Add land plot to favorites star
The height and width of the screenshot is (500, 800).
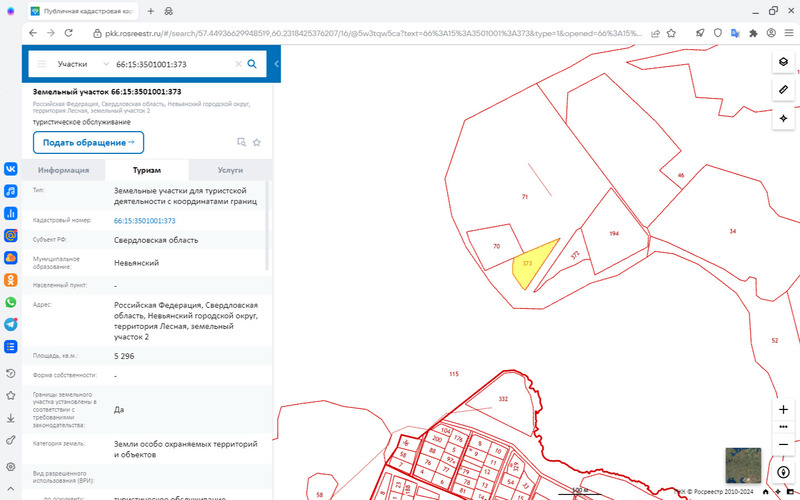[x=257, y=142]
